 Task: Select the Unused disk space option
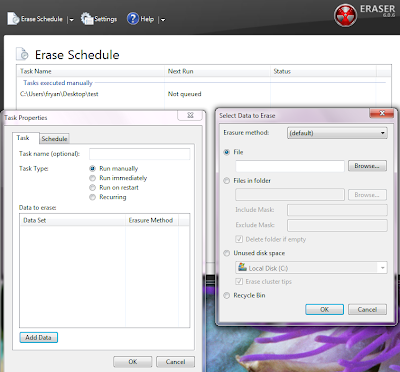(227, 253)
